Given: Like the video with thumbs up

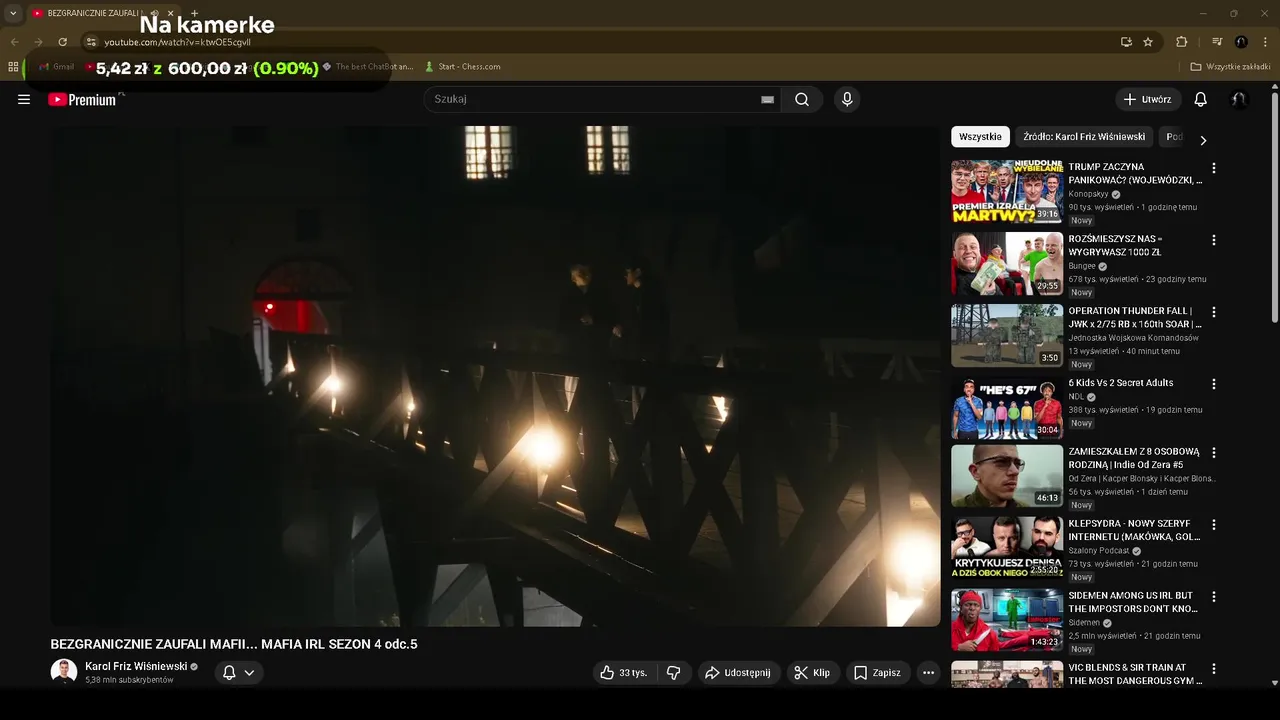Looking at the screenshot, I should [624, 673].
